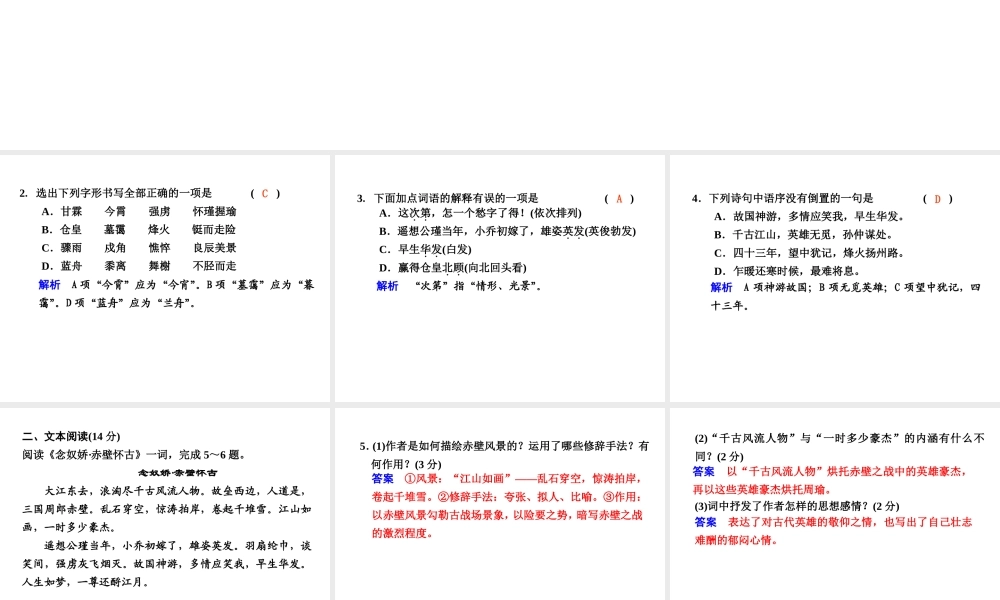Image resolution: width=1000 pixels, height=600 pixels.
Task: Select option A 故国神游，多情应笑我 in question 4
Action: pyautogui.click(x=809, y=217)
